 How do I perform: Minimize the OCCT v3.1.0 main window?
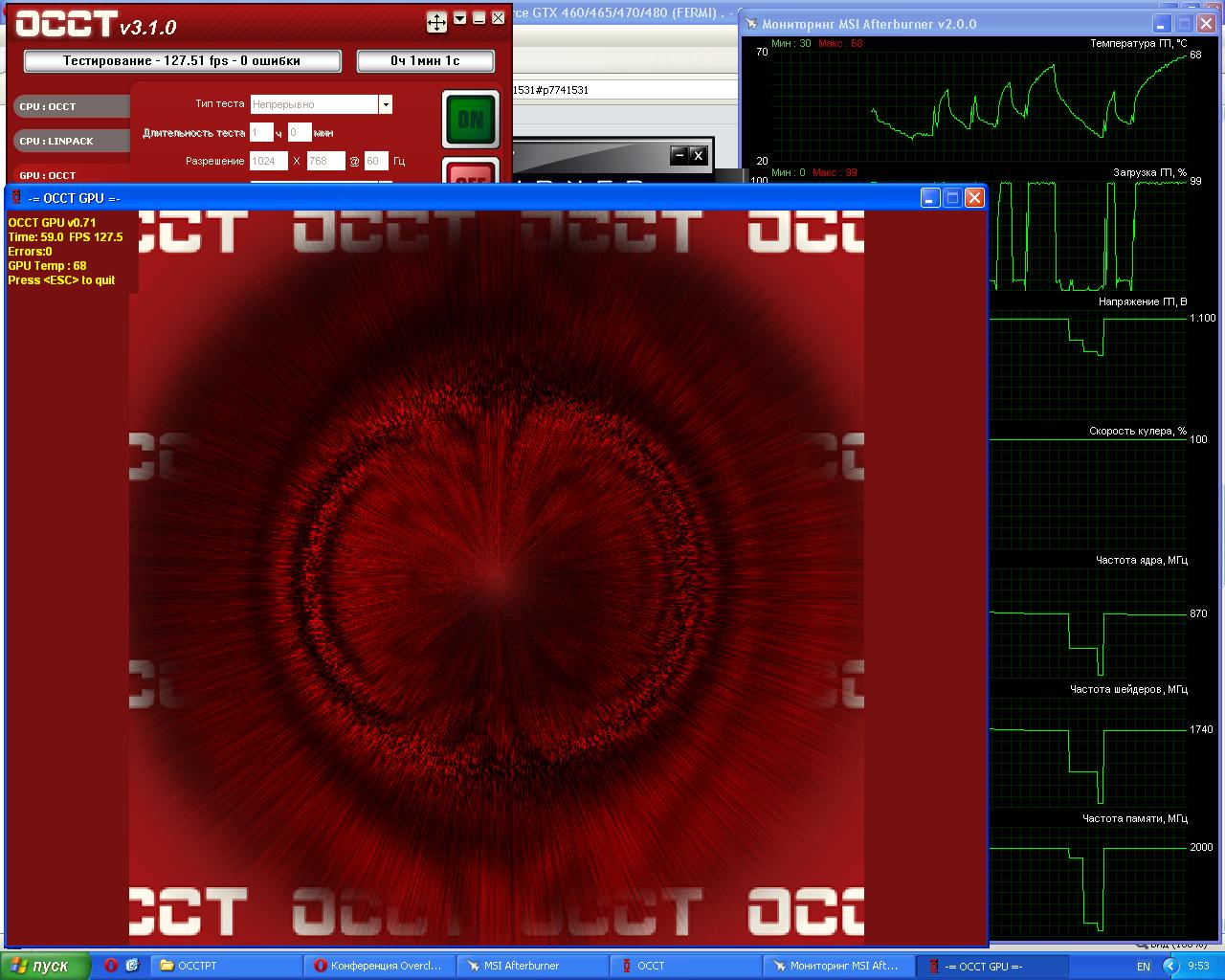point(479,18)
